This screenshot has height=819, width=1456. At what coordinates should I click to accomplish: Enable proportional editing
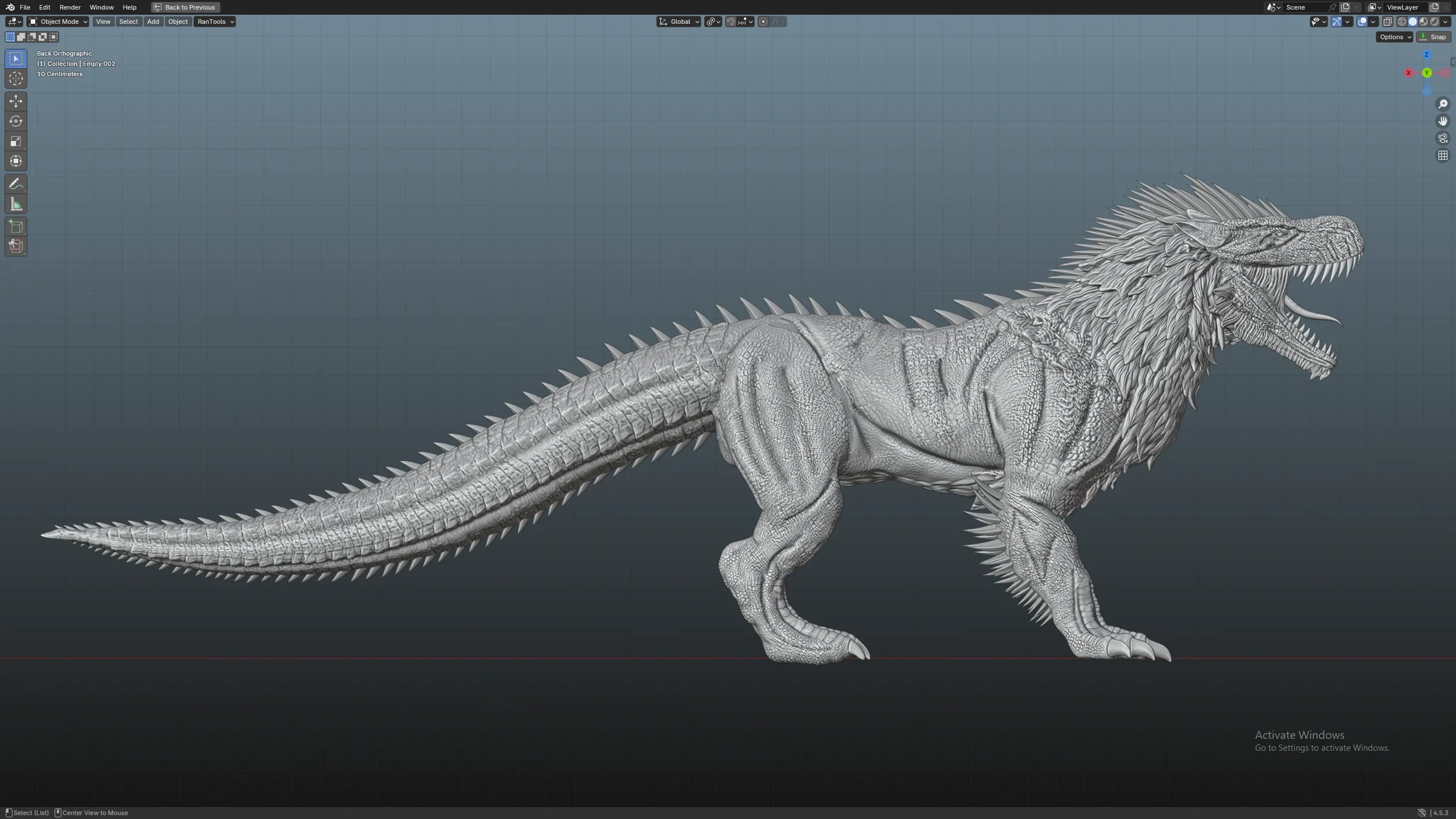click(x=763, y=22)
